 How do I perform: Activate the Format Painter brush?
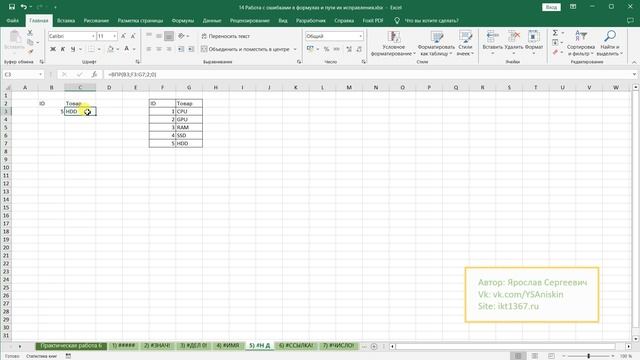point(30,51)
